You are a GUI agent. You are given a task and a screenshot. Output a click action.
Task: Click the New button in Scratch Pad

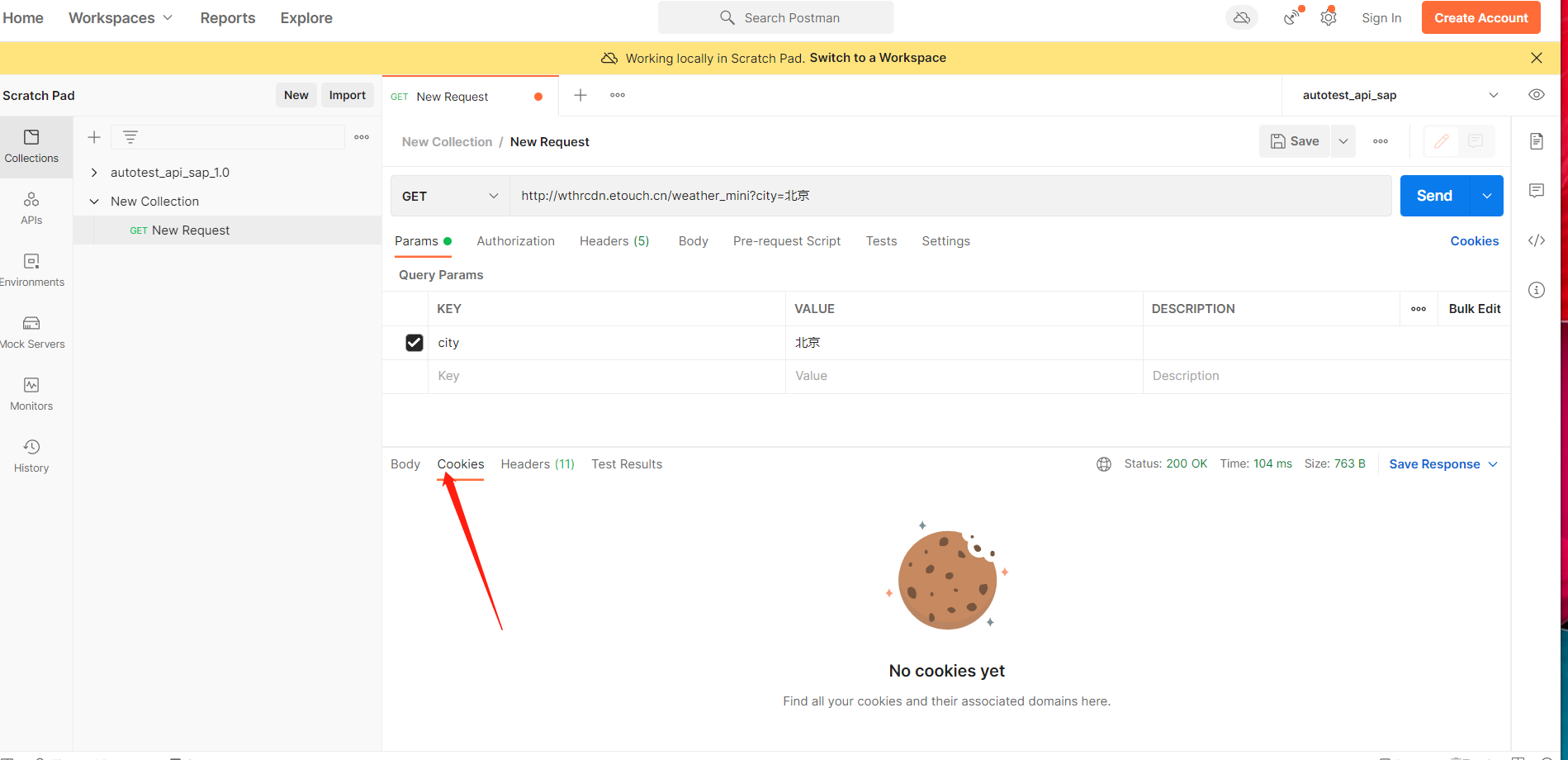pos(296,95)
